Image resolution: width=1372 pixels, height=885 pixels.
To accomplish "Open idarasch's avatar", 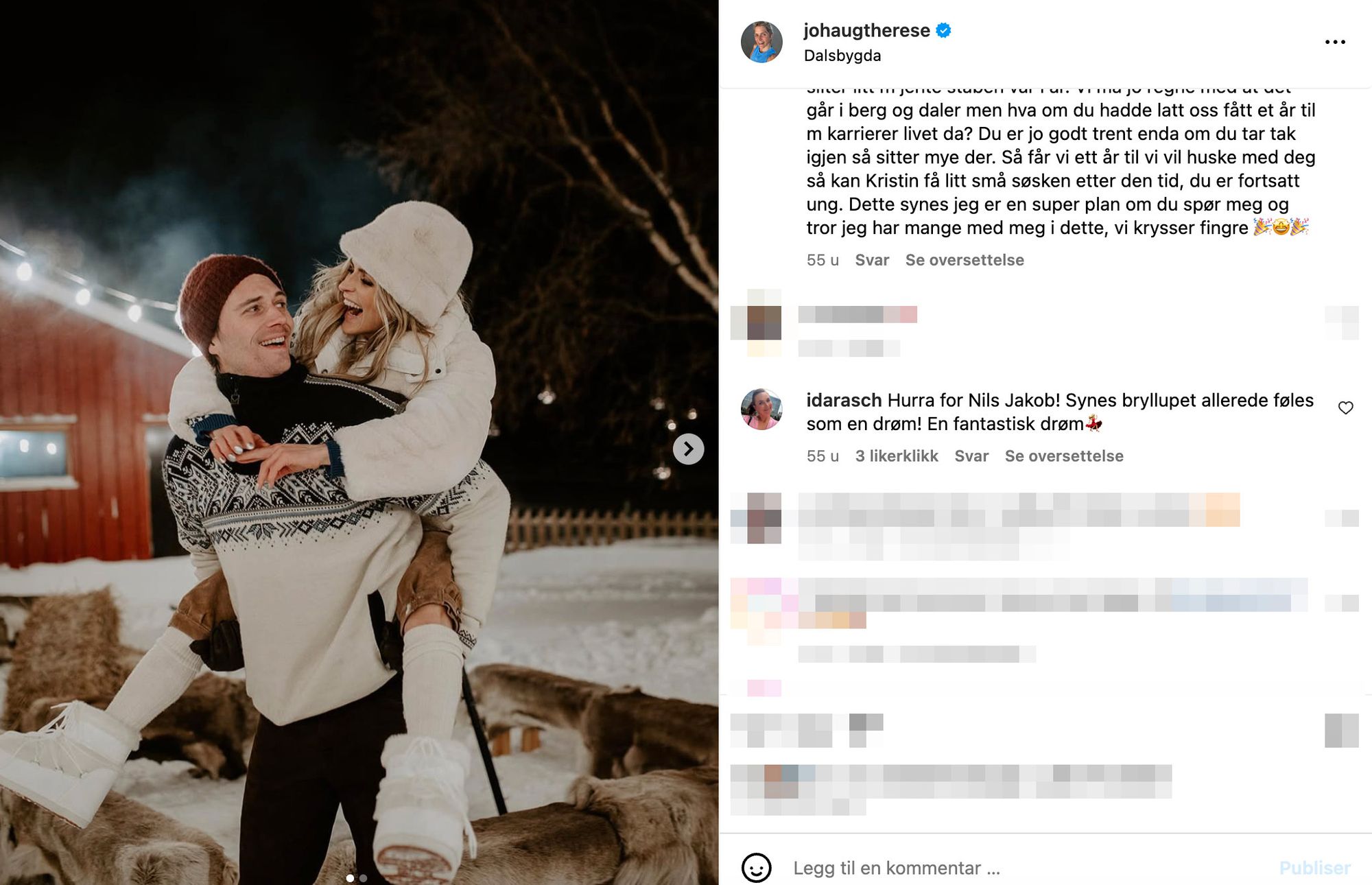I will point(761,410).
